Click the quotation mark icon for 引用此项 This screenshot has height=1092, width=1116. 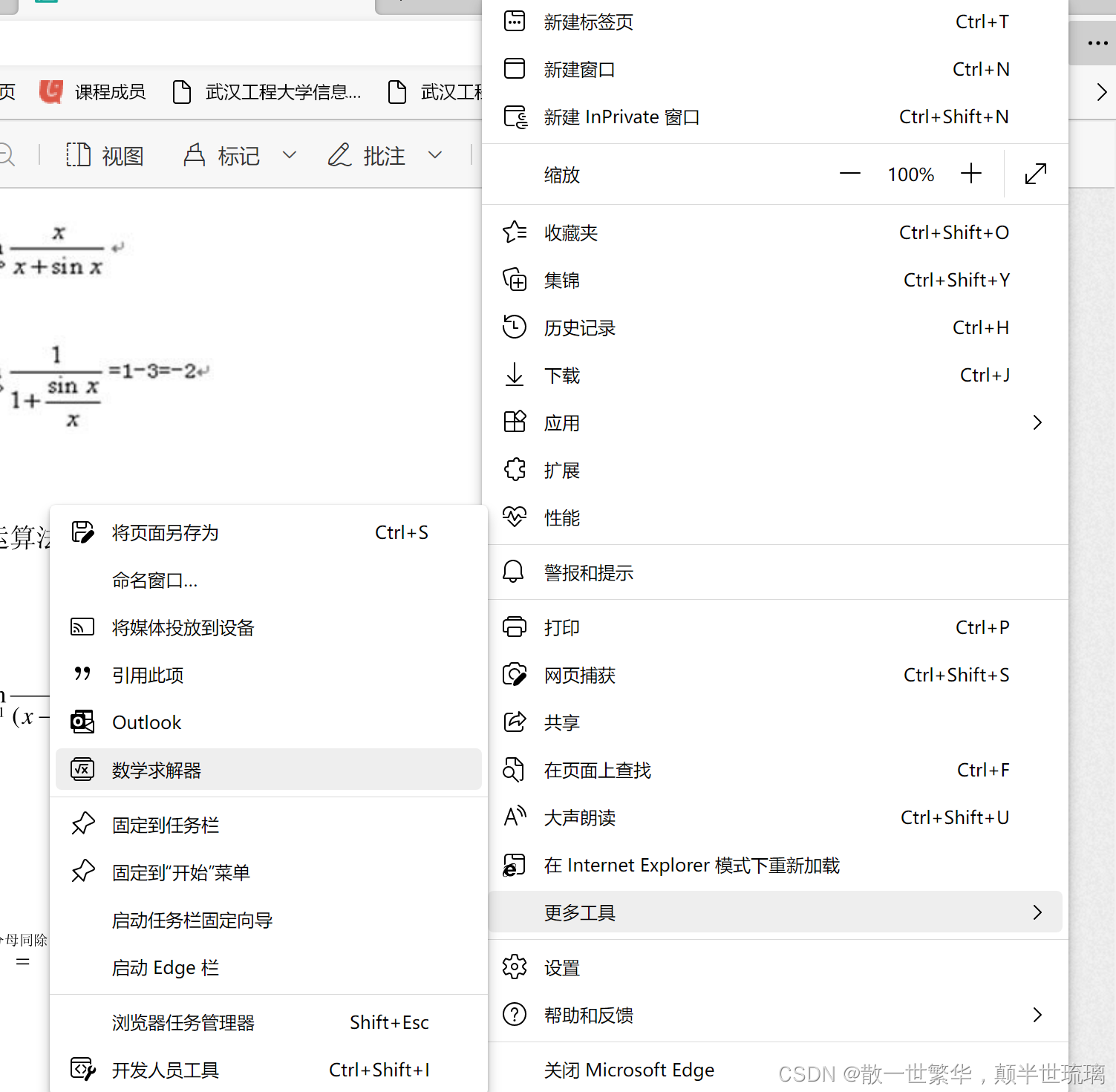tap(82, 673)
